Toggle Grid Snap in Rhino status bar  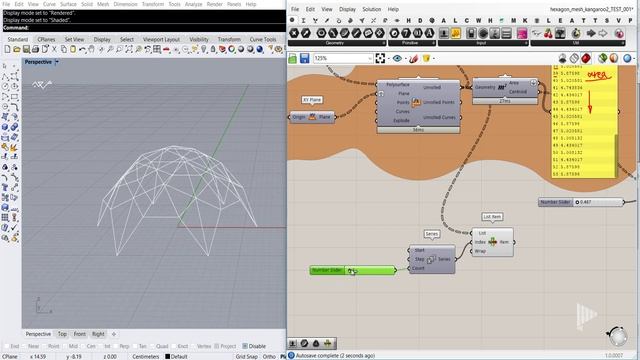(247, 356)
